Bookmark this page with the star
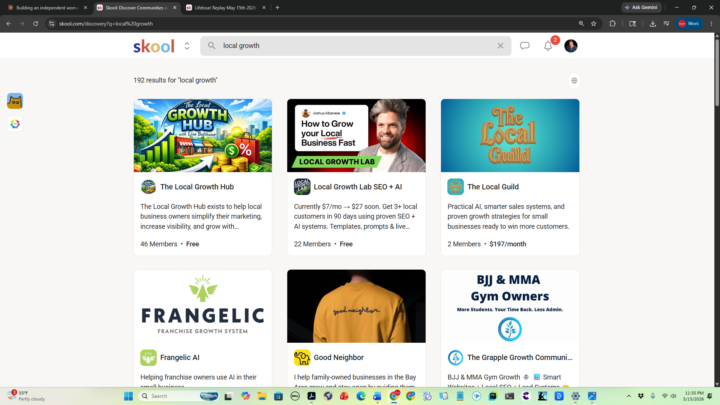720x405 pixels. (x=594, y=23)
